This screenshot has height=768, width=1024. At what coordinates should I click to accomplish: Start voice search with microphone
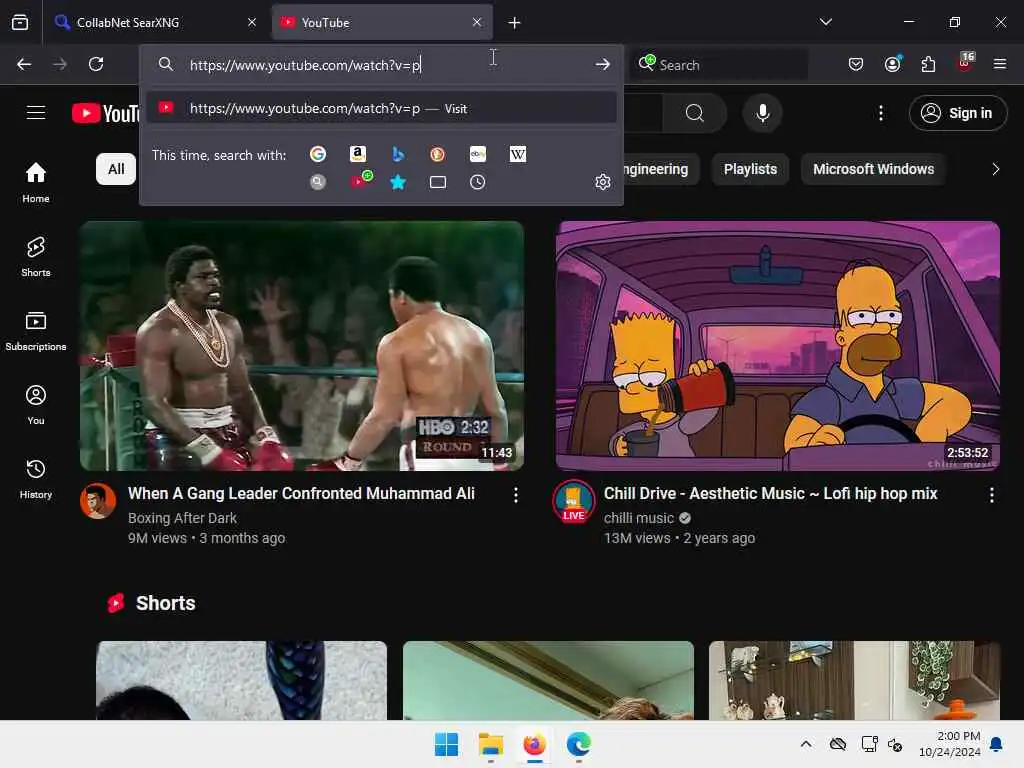(x=763, y=113)
